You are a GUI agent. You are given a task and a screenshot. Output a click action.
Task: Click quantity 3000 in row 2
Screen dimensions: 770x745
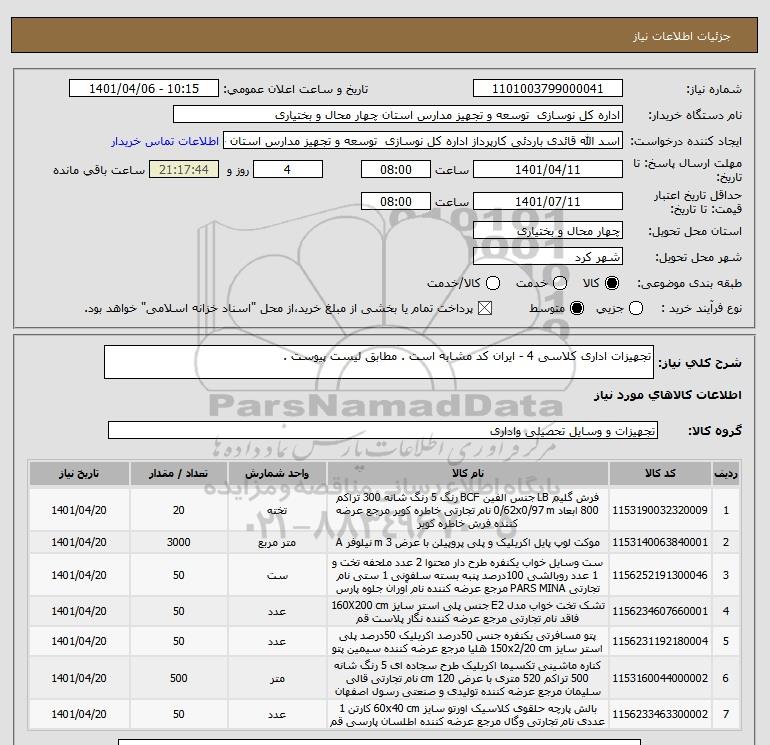(x=179, y=542)
